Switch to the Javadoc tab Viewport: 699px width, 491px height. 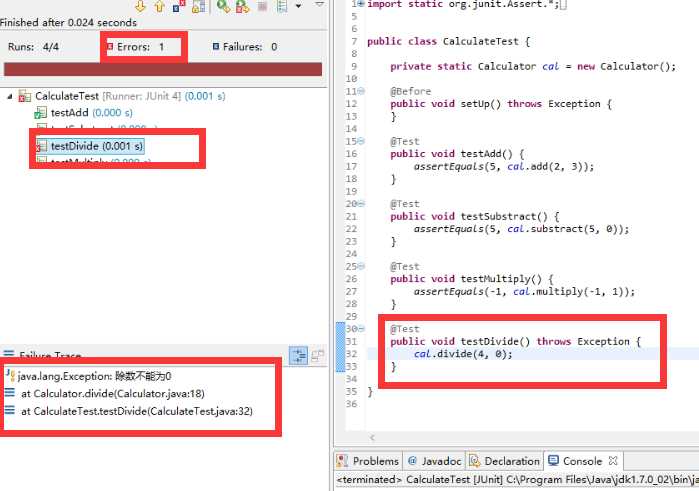pos(435,461)
